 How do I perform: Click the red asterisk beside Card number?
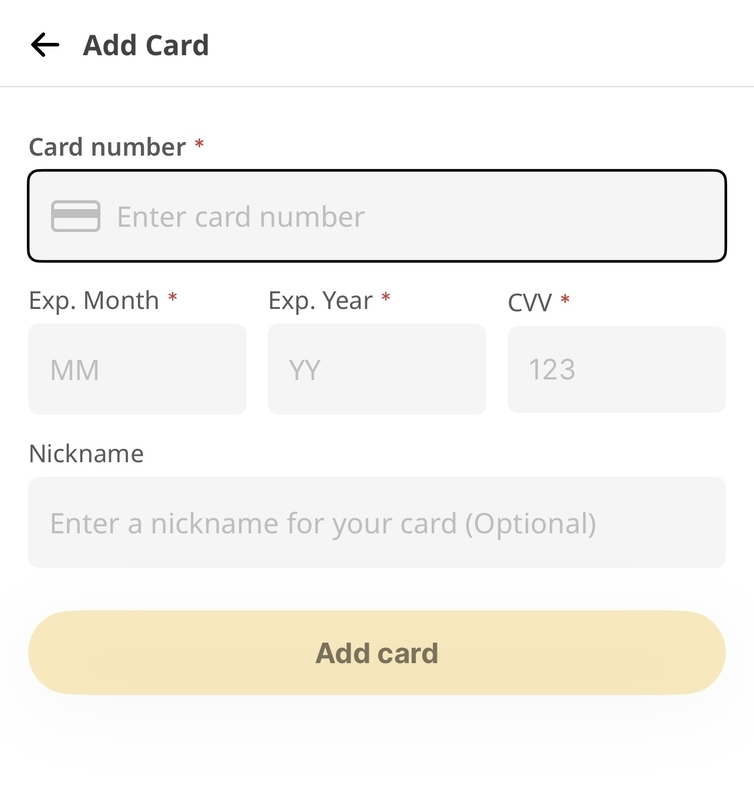click(199, 143)
